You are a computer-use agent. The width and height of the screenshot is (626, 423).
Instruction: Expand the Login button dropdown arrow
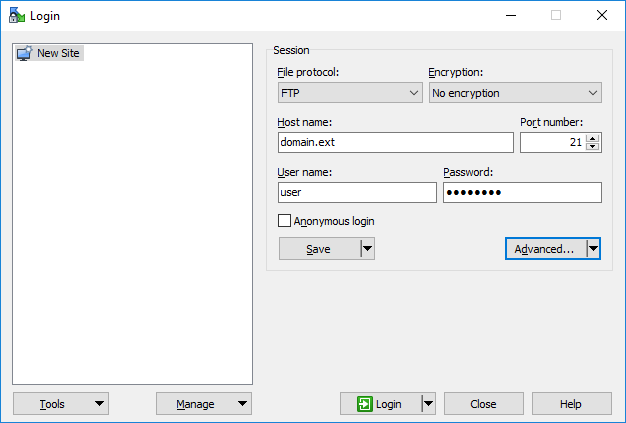(428, 404)
